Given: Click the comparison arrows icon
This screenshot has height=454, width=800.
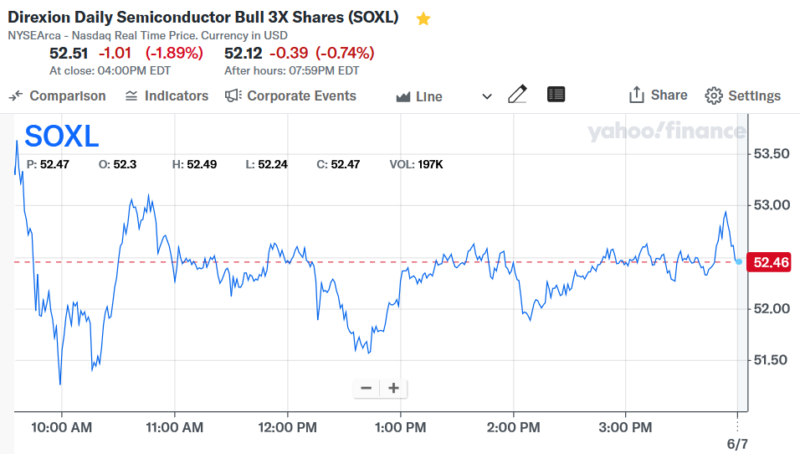Looking at the screenshot, I should (16, 96).
